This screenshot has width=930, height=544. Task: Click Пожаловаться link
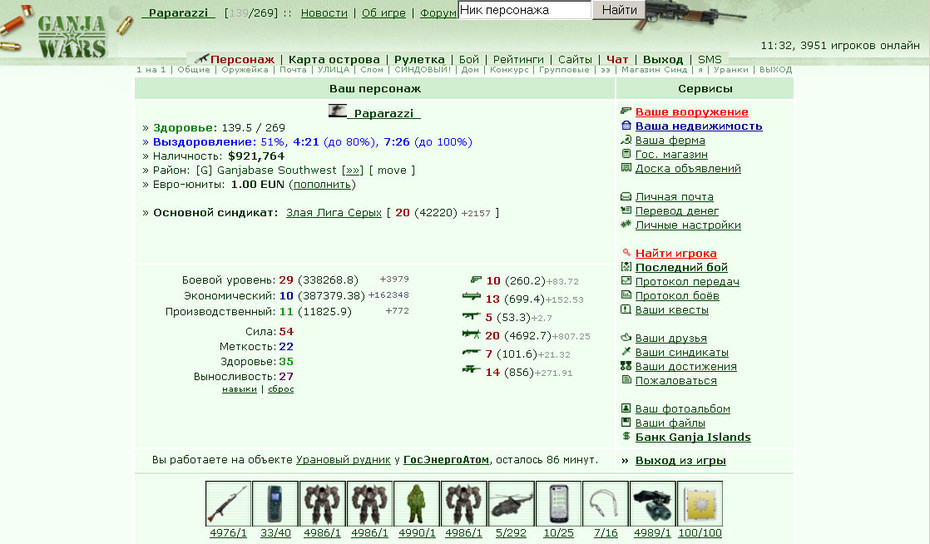point(676,381)
